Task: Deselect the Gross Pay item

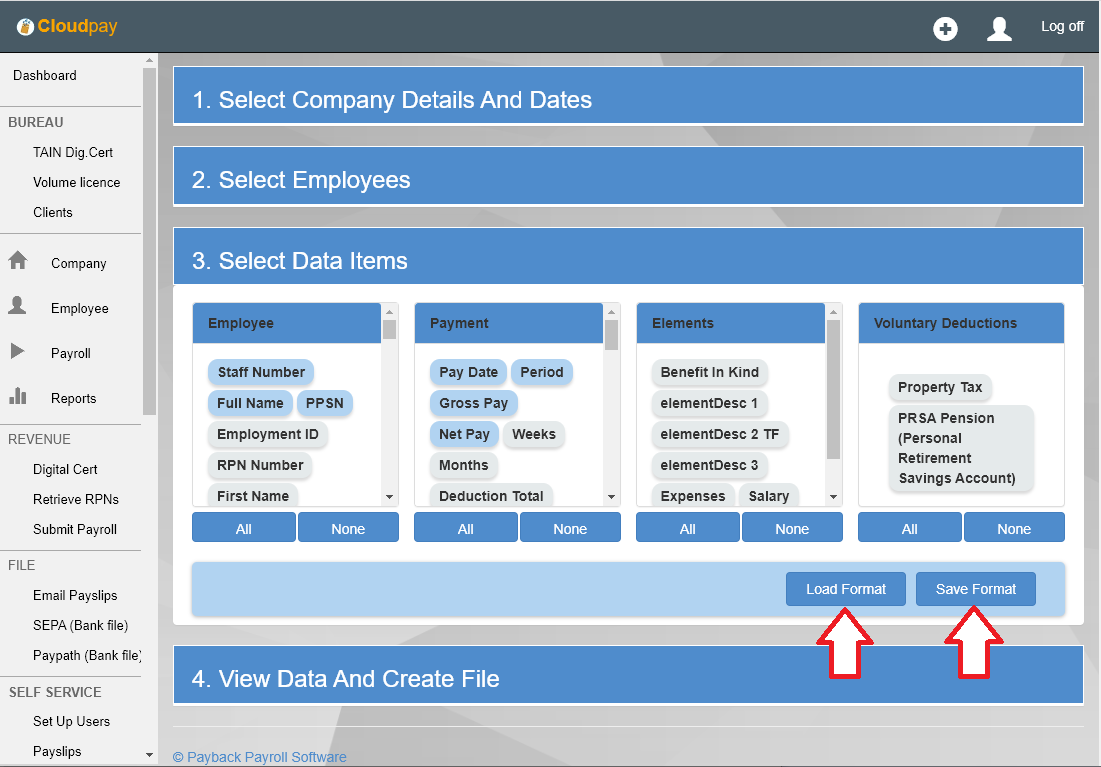Action: [x=473, y=403]
